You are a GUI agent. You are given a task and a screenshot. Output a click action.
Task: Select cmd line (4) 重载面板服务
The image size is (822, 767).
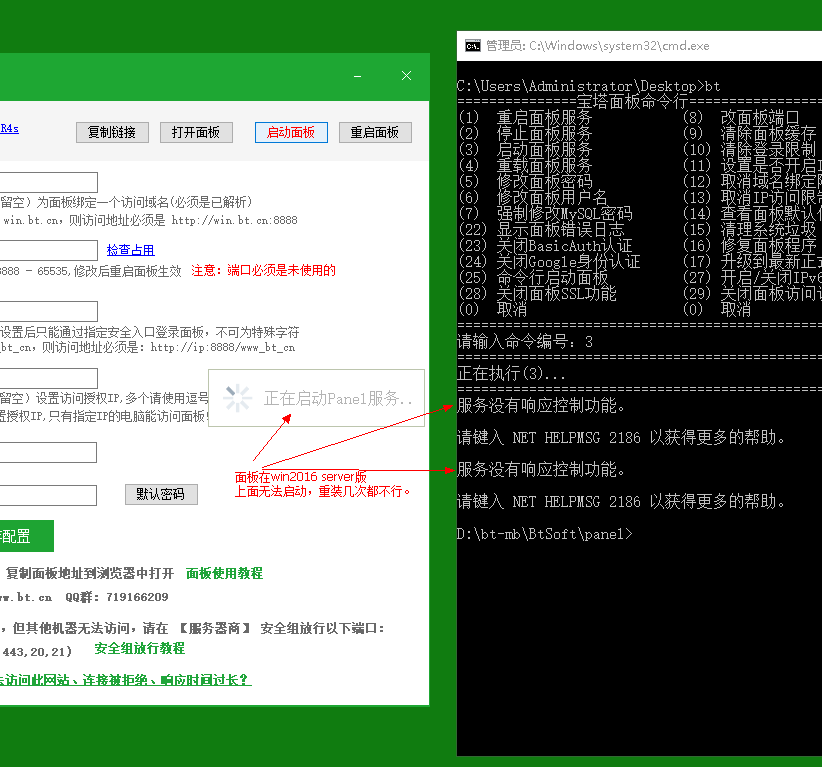(525, 166)
